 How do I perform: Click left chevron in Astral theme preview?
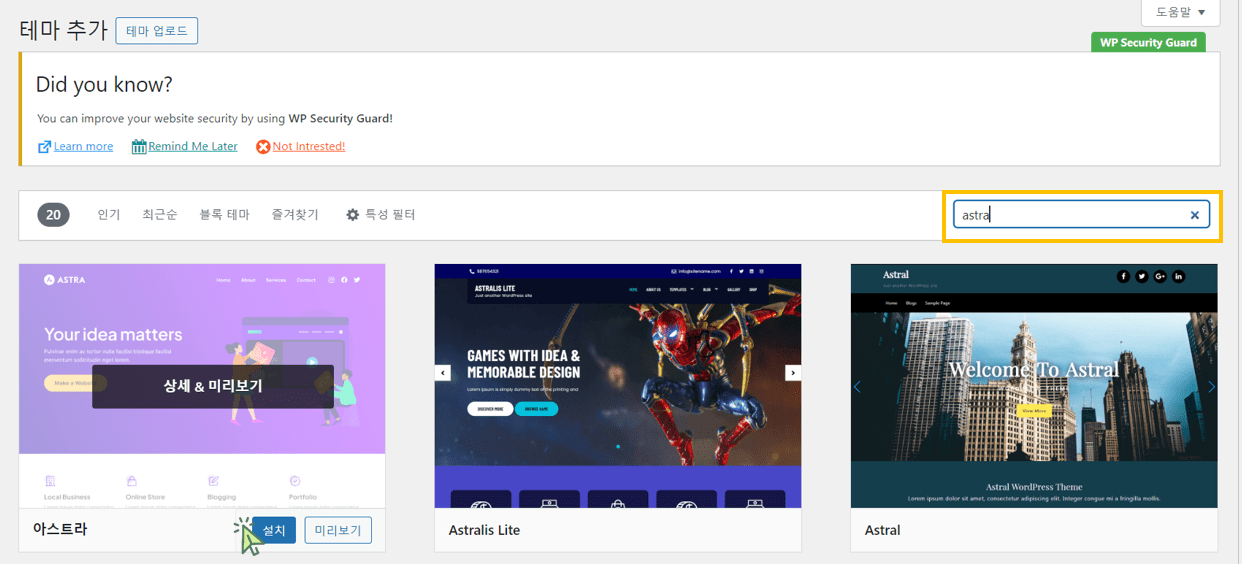(x=857, y=386)
